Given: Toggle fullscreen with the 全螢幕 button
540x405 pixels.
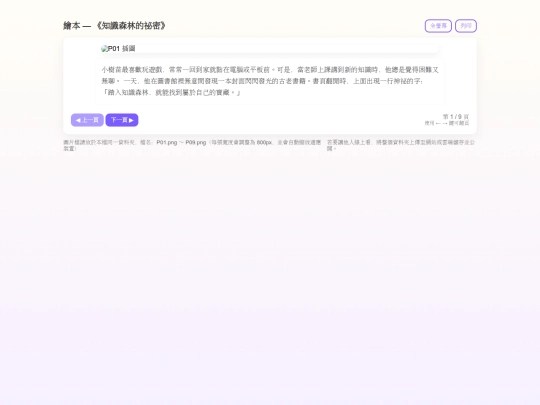Looking at the screenshot, I should (x=438, y=26).
